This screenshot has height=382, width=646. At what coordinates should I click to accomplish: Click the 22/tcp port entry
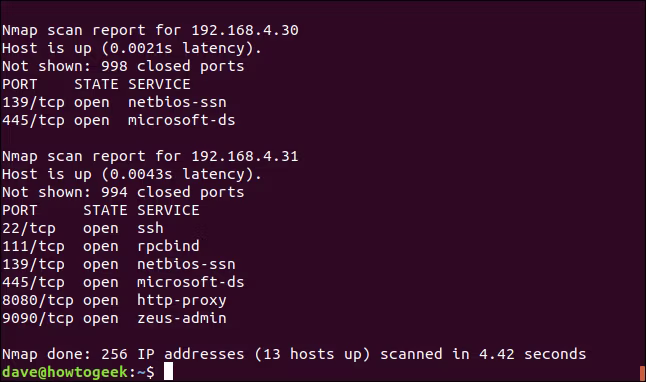(x=28, y=229)
